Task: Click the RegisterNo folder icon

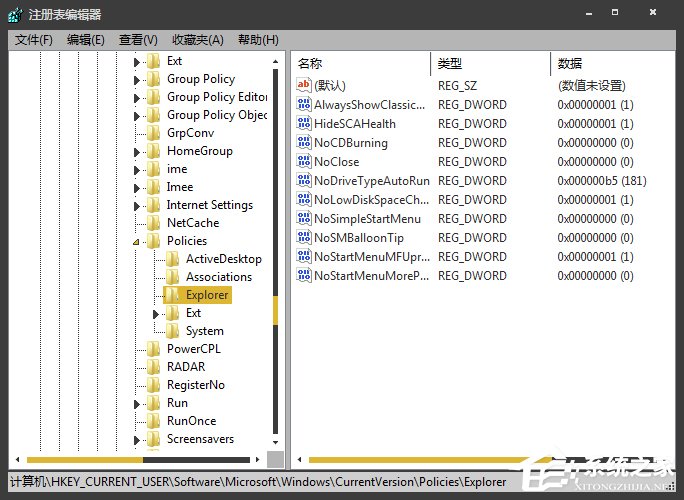Action: coord(154,385)
